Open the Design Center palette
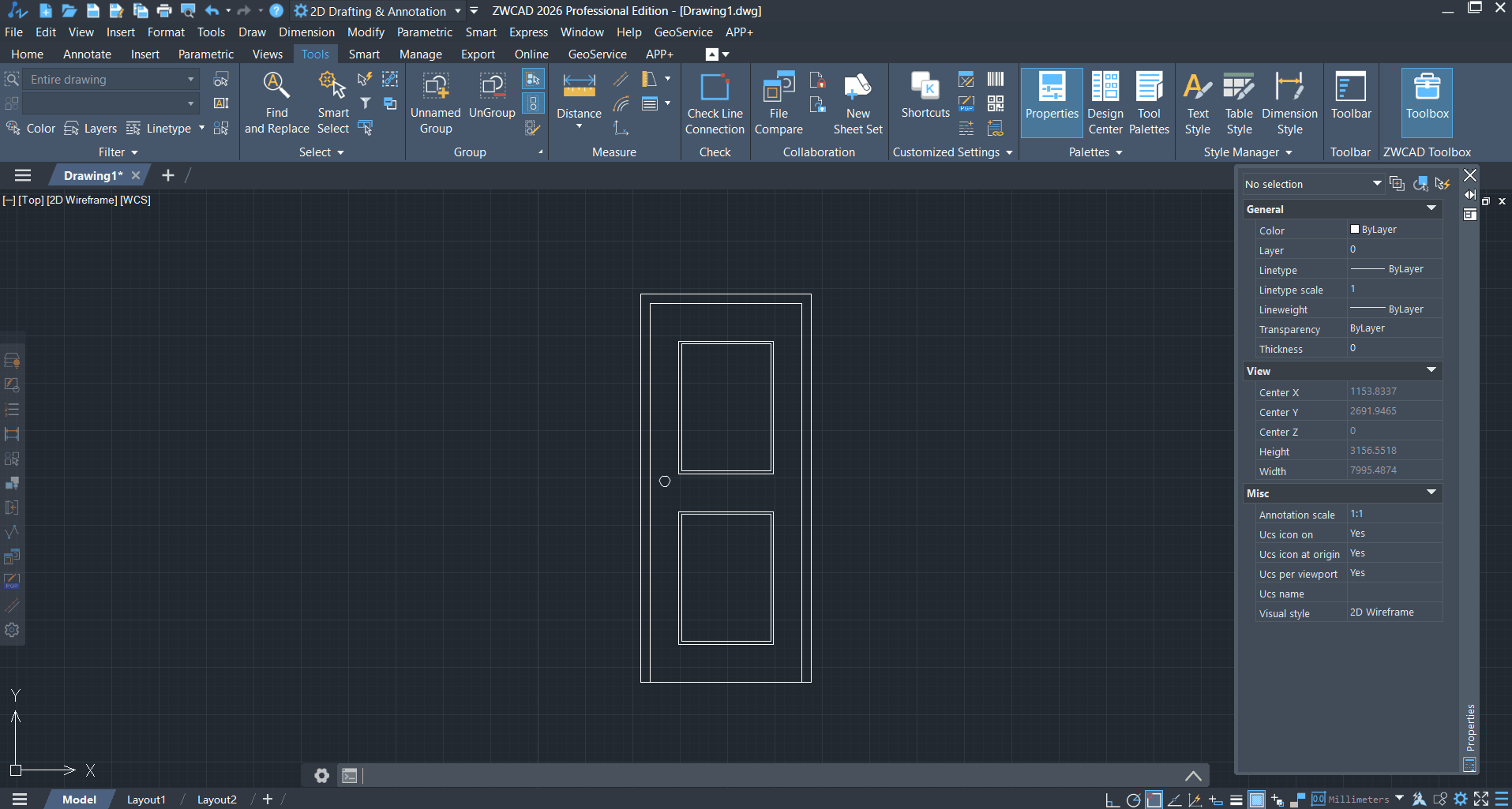Screen dimensions: 1512x809 point(1104,101)
